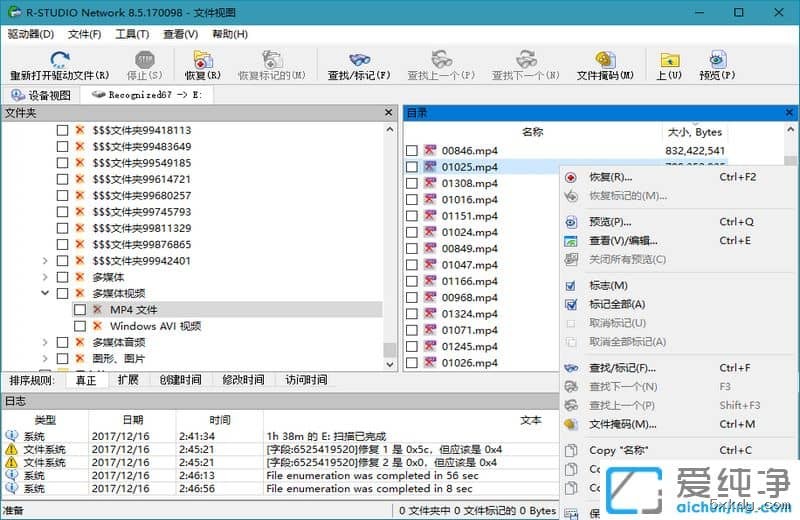Click the Preview (预览) toolbar icon
Image resolution: width=800 pixels, height=520 pixels.
pos(717,59)
